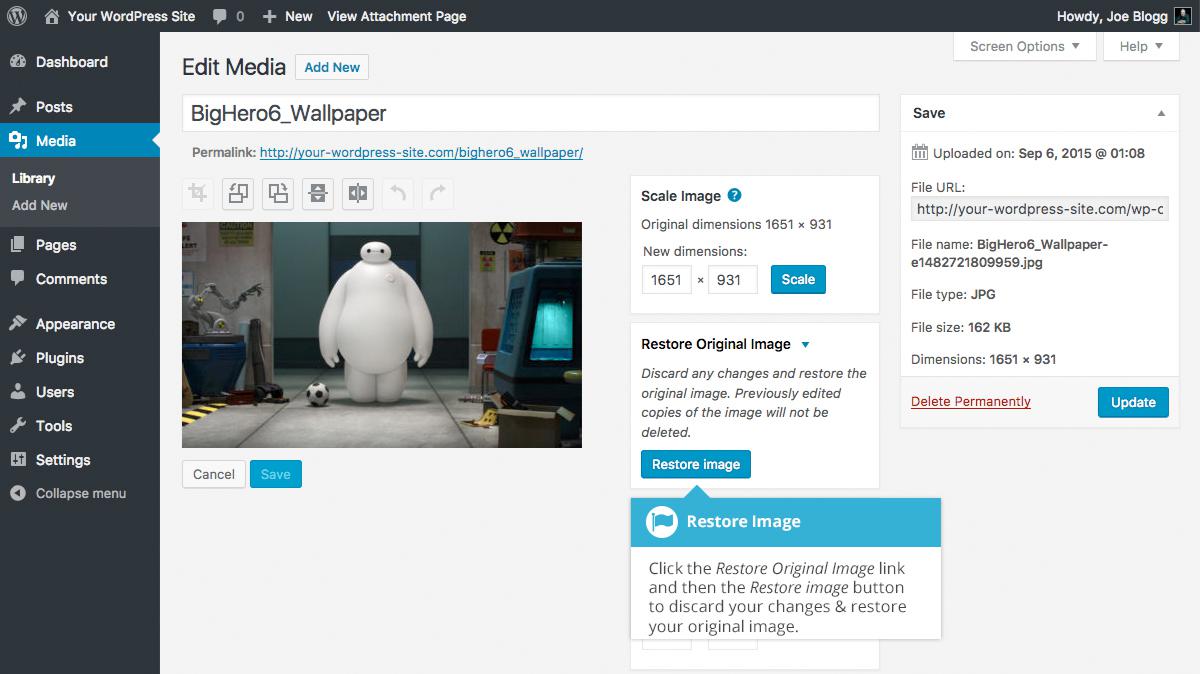Click the Pages icon in sidebar

pos(18,245)
